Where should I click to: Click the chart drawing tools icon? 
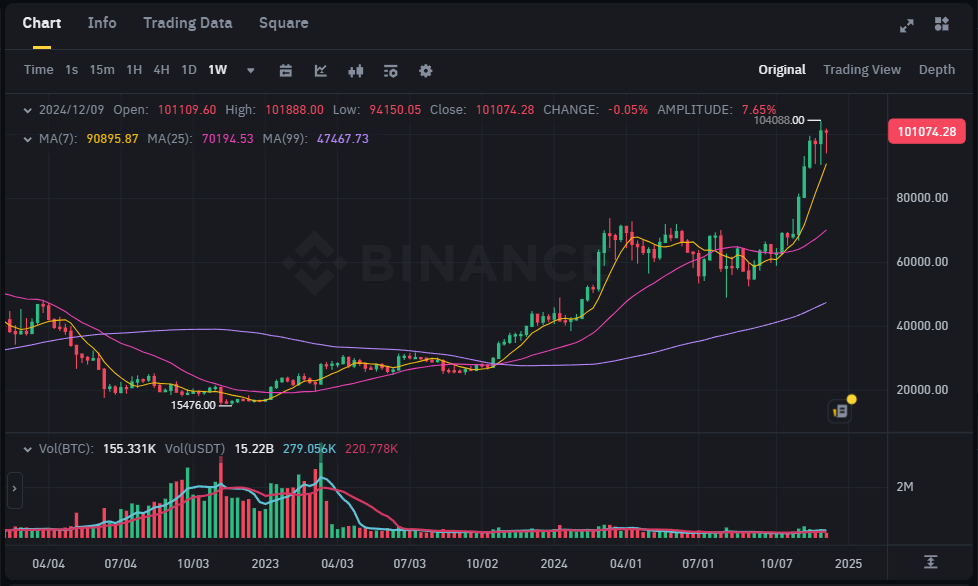320,70
